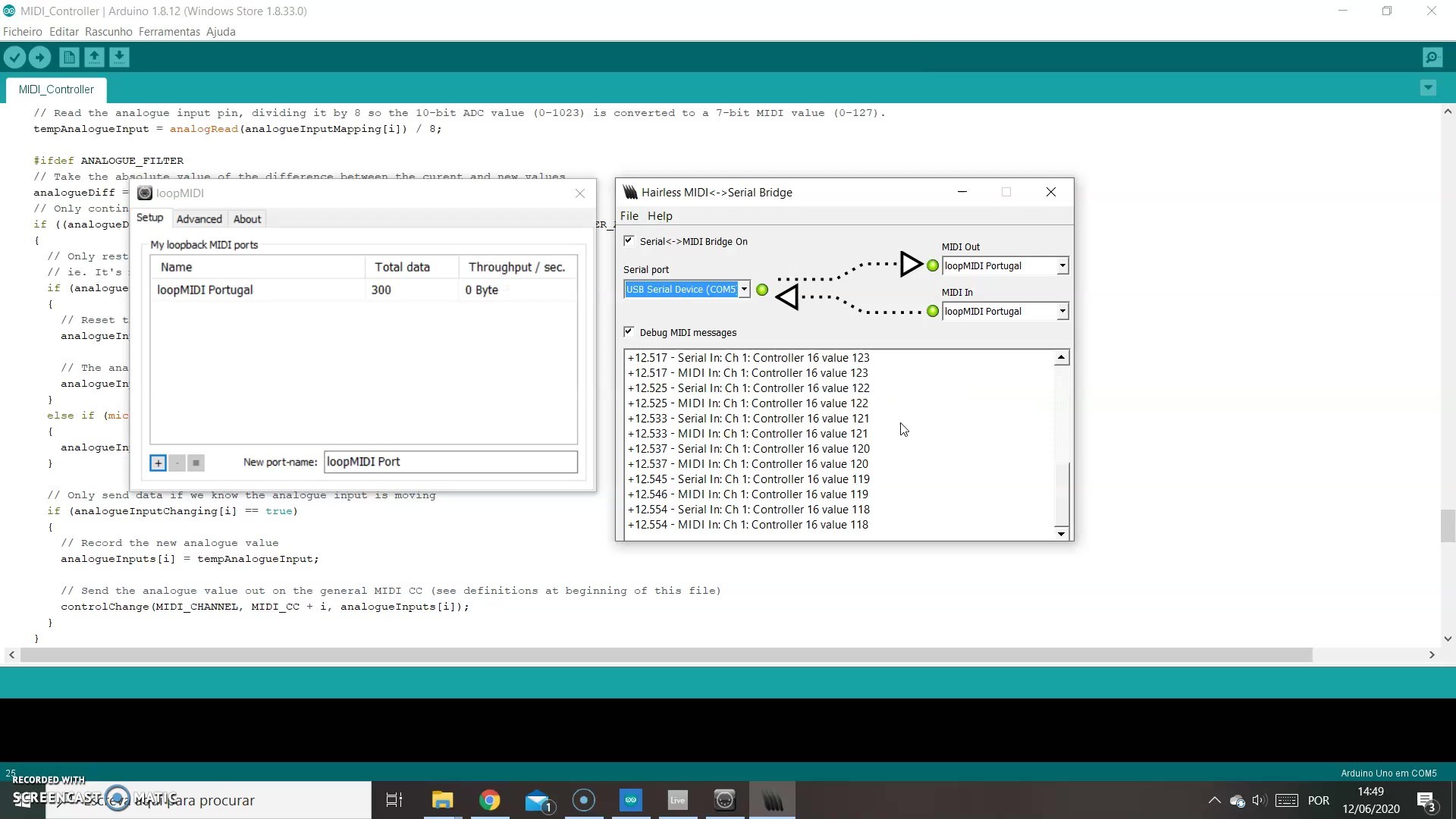The image size is (1456, 819).
Task: Open the Ferramentas menu
Action: pyautogui.click(x=169, y=32)
